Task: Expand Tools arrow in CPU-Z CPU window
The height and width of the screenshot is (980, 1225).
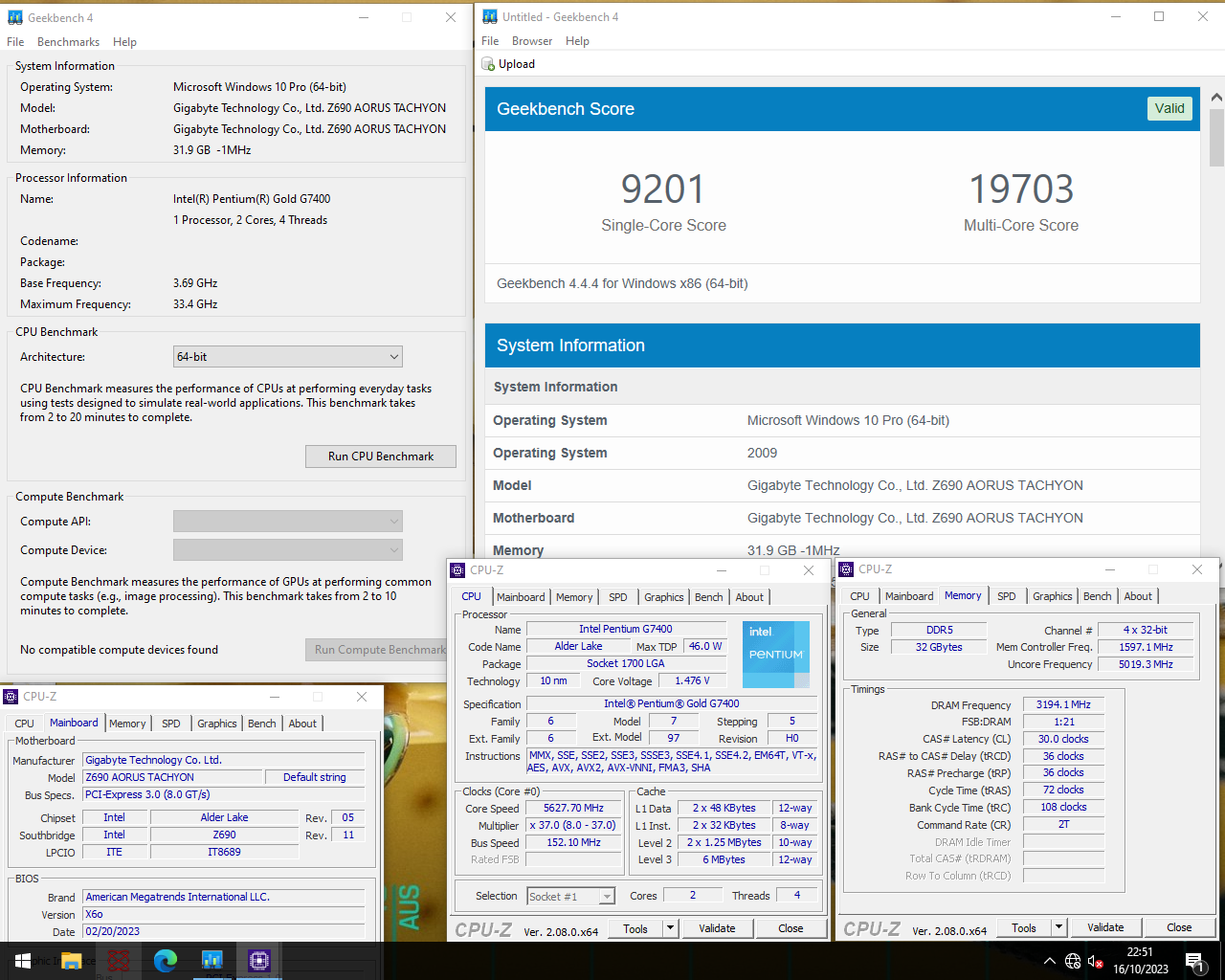Action: coord(670,928)
